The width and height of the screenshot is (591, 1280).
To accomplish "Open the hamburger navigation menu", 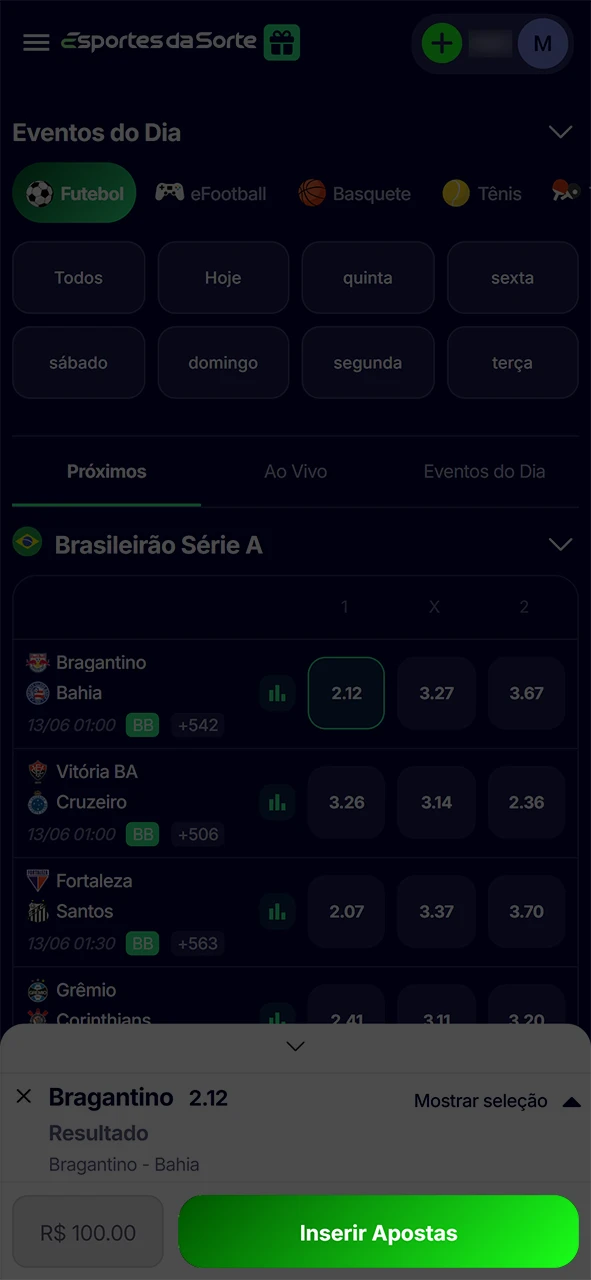I will [x=36, y=43].
